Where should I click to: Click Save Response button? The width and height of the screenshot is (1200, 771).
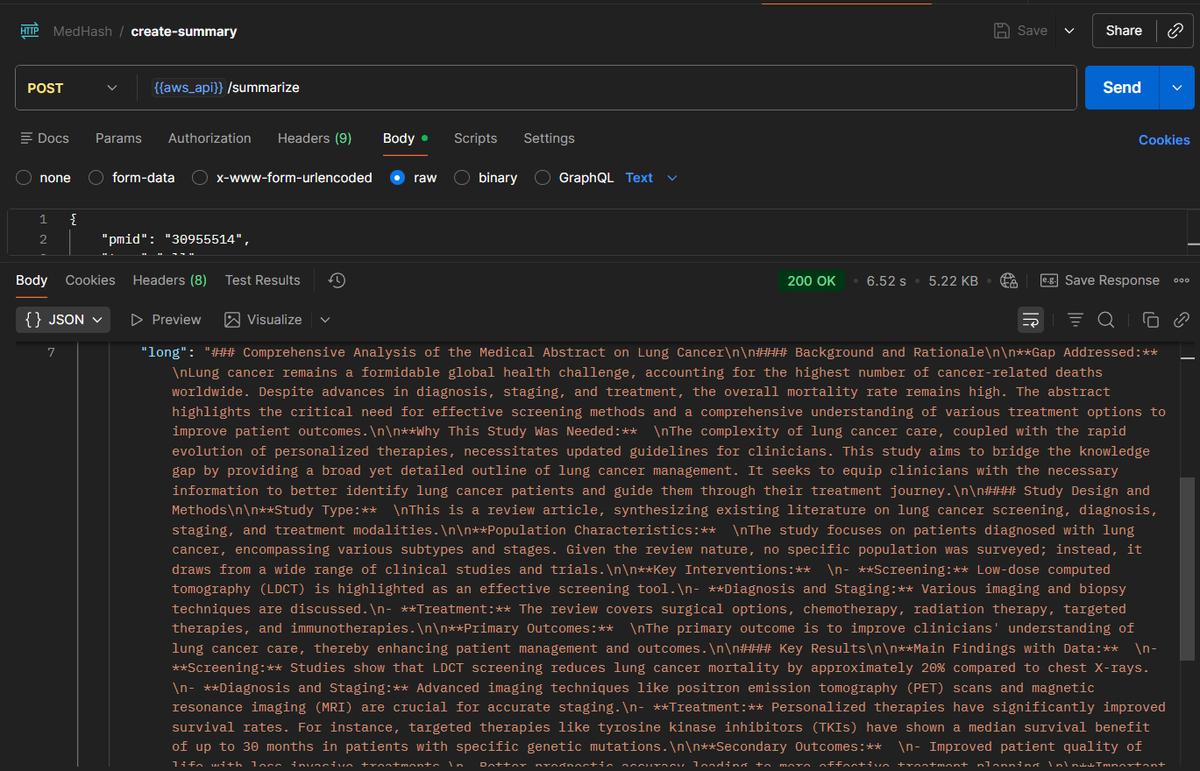point(1100,281)
